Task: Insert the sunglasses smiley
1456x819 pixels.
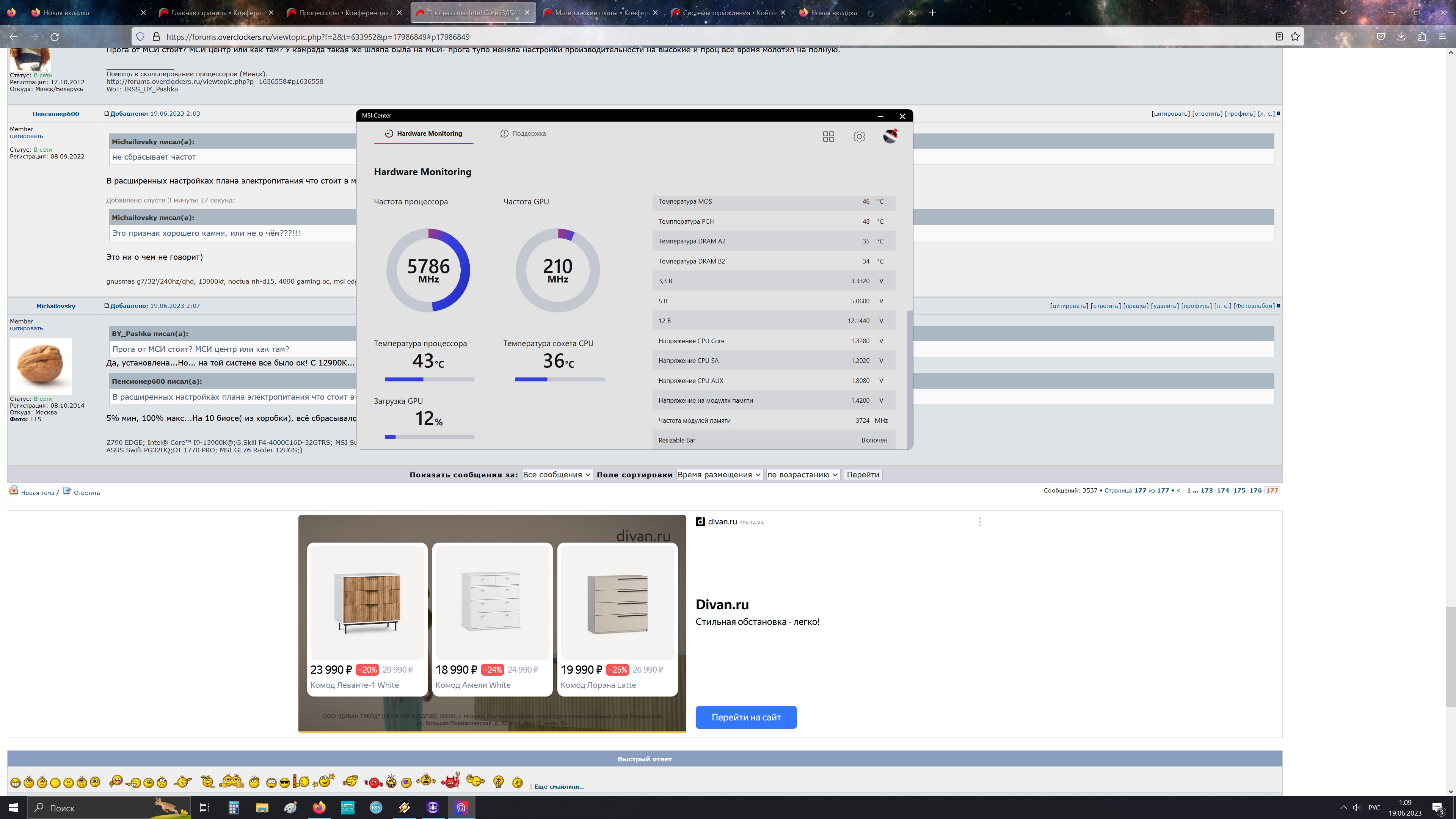Action: click(x=284, y=783)
